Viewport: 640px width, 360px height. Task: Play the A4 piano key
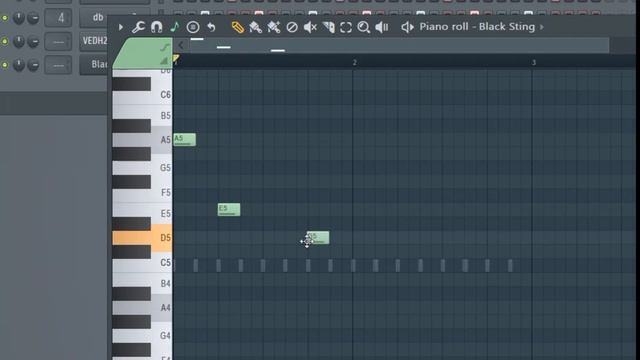pos(142,308)
